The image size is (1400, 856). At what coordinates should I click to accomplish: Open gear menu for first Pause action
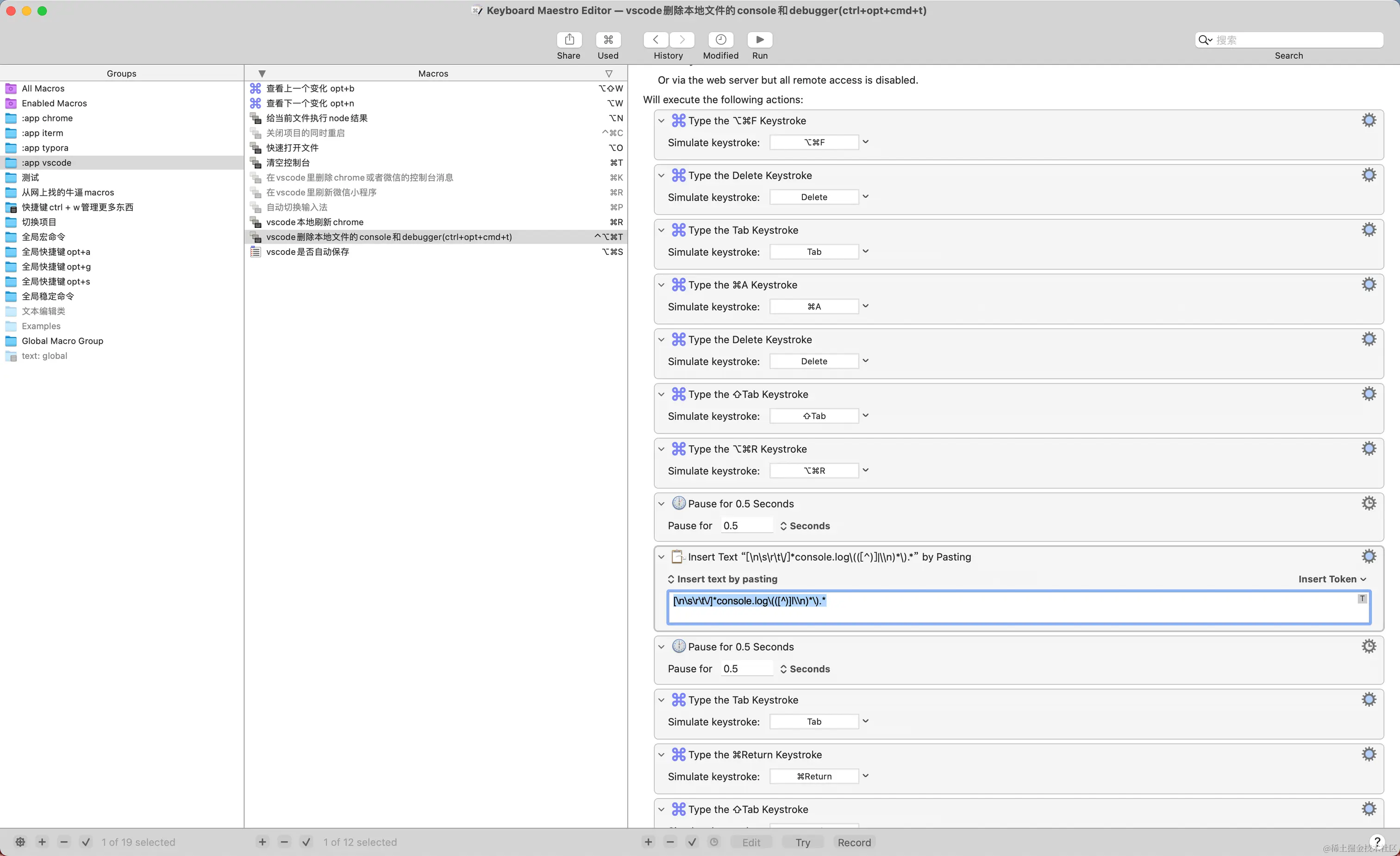pos(1369,504)
